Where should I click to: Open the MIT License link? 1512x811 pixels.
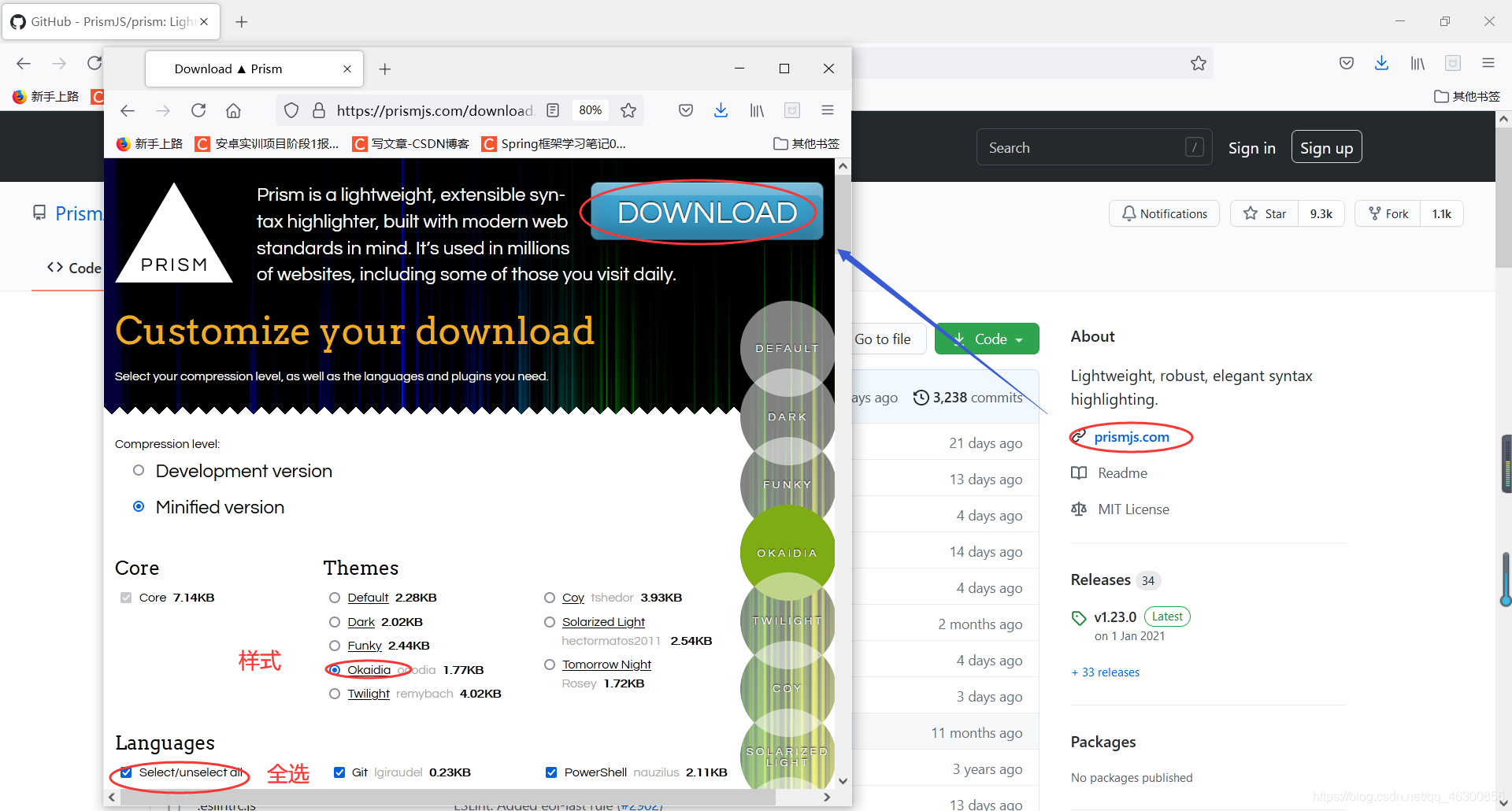[x=1133, y=509]
